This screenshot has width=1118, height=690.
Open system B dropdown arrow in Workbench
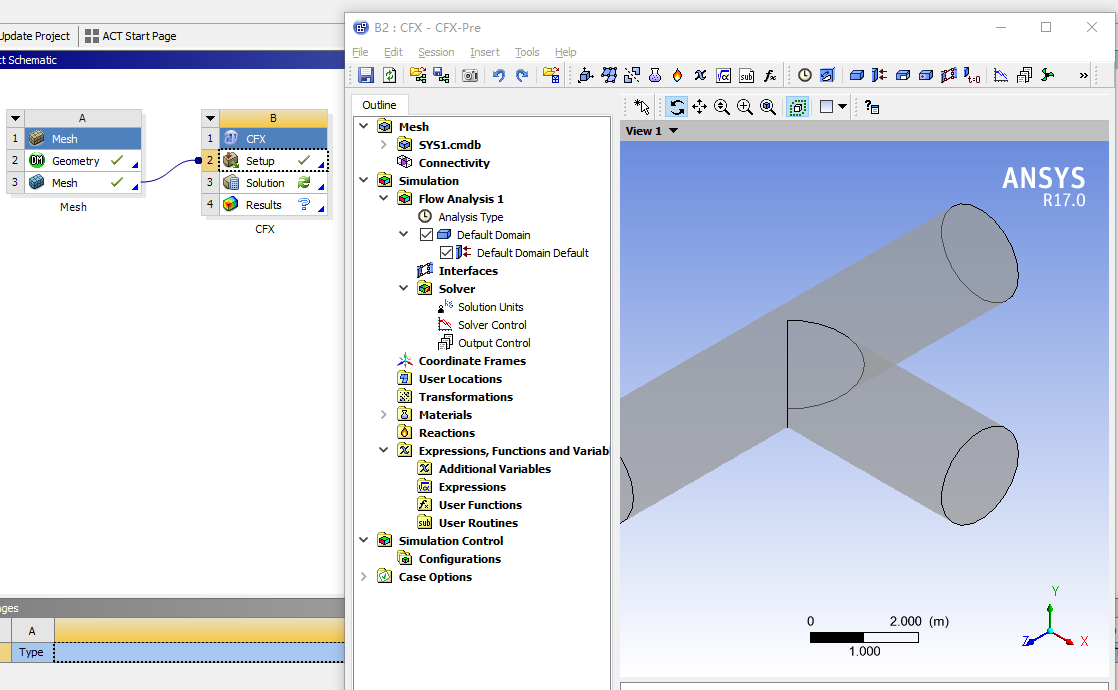point(210,118)
